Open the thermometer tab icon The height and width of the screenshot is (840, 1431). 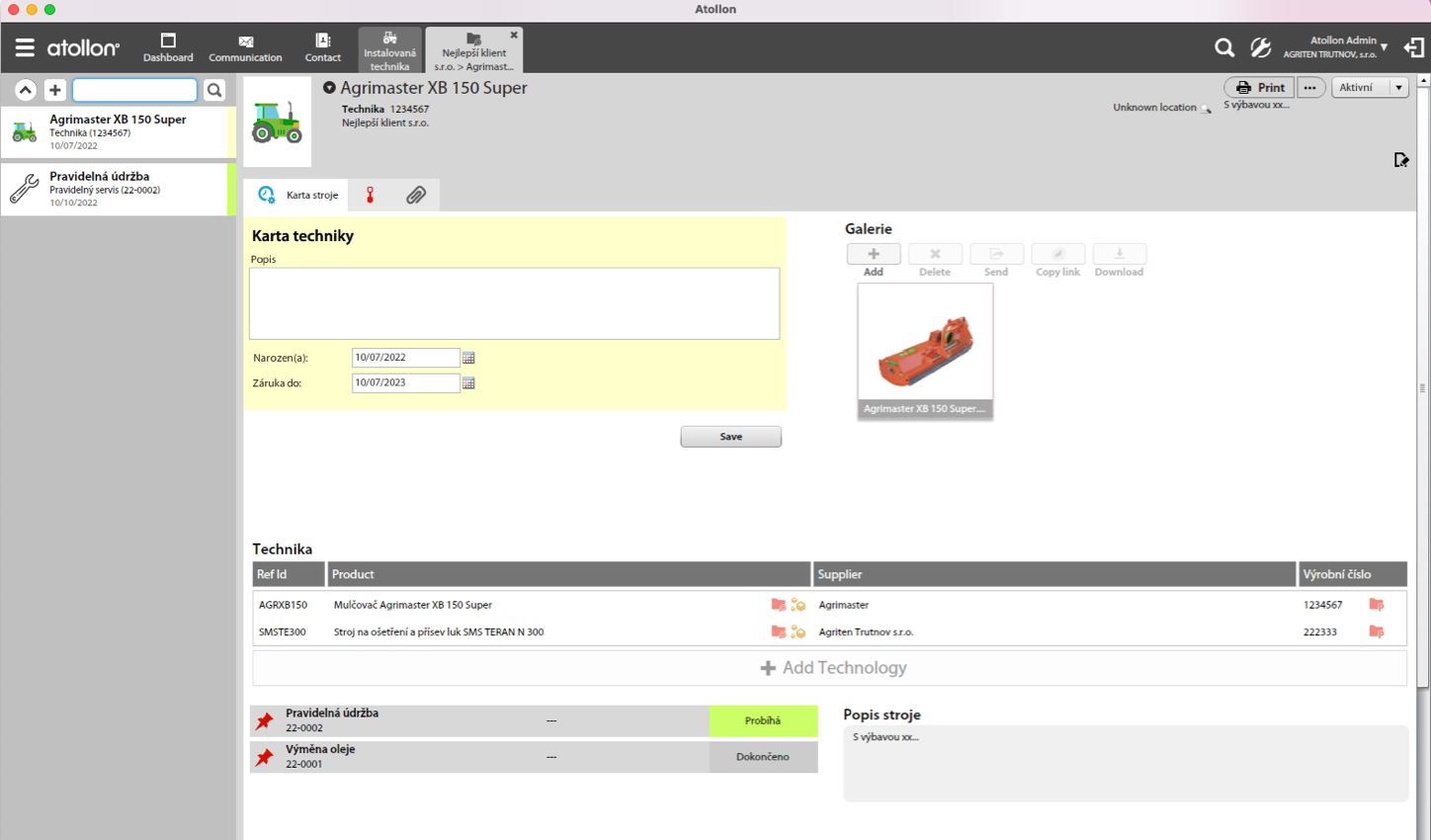[371, 195]
